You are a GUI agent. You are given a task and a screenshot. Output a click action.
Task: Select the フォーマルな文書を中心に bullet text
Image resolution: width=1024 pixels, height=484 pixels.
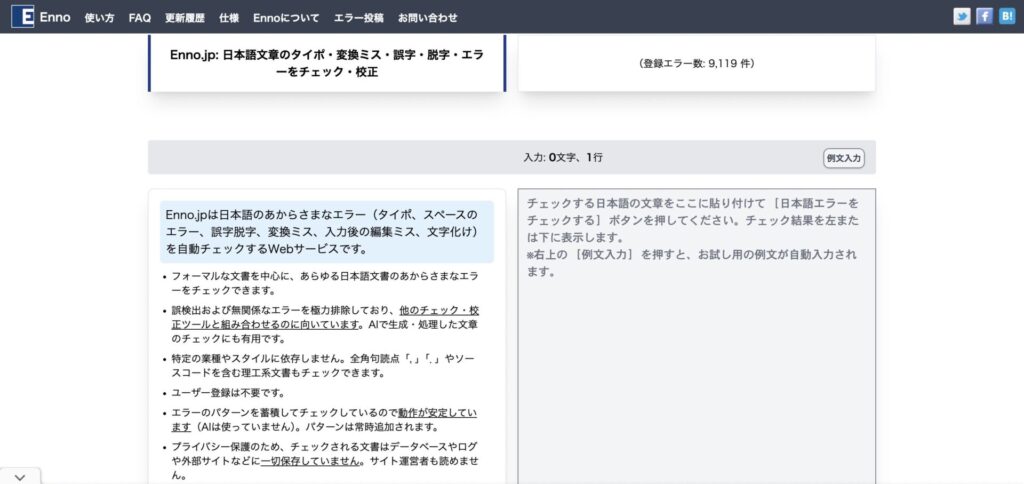pyautogui.click(x=324, y=283)
